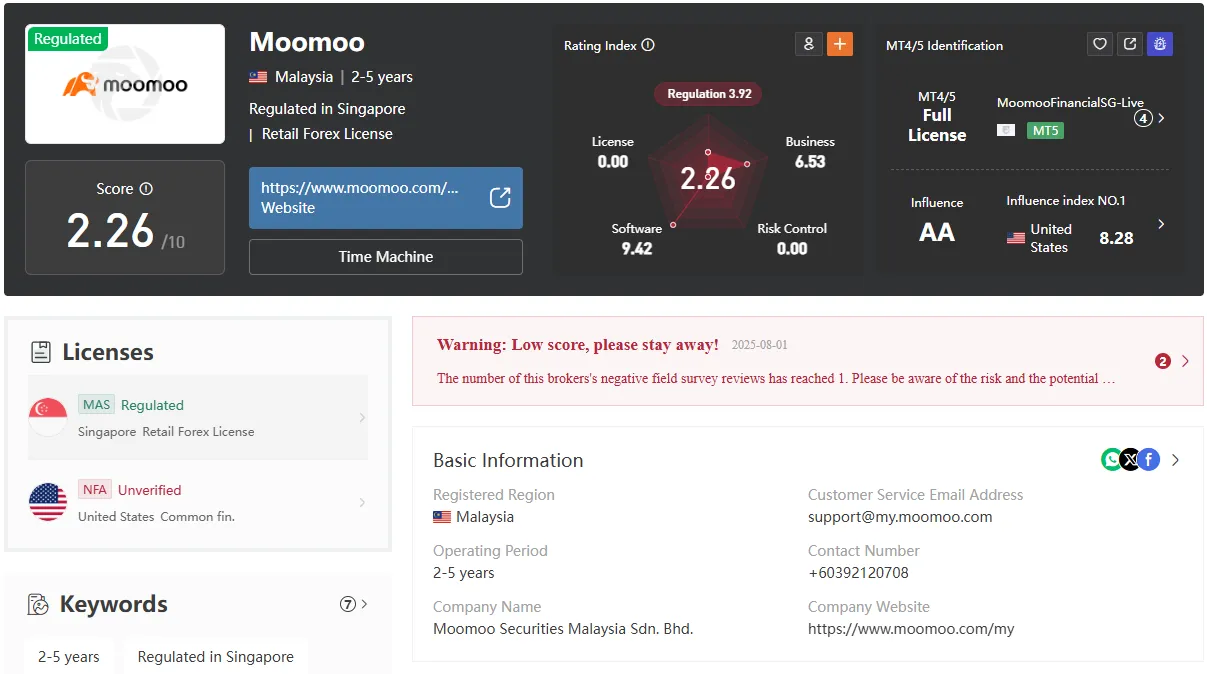Click the Business 6.53 rating value

pyautogui.click(x=810, y=161)
